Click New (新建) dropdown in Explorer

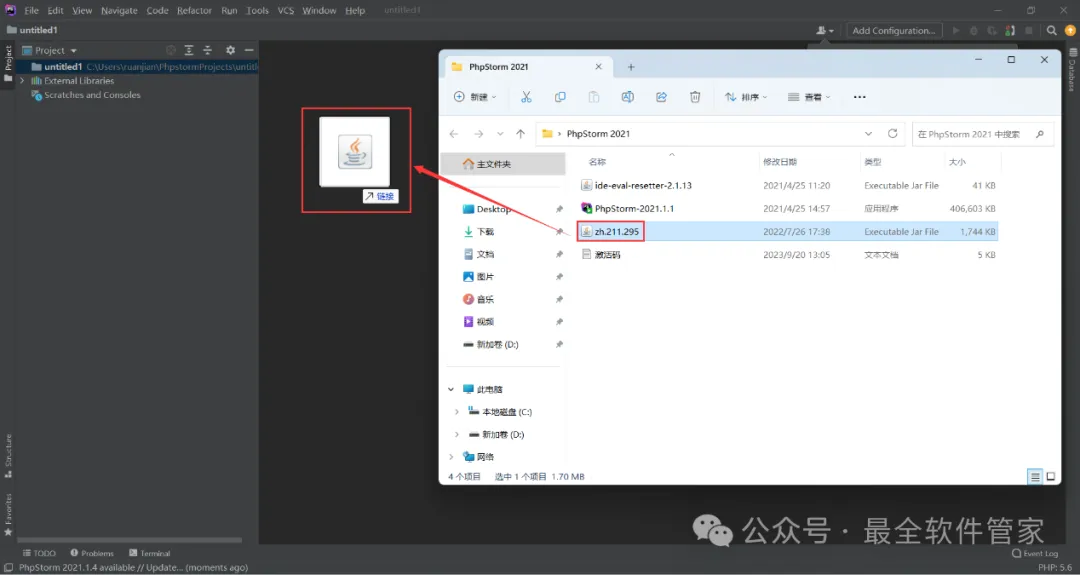pos(475,97)
